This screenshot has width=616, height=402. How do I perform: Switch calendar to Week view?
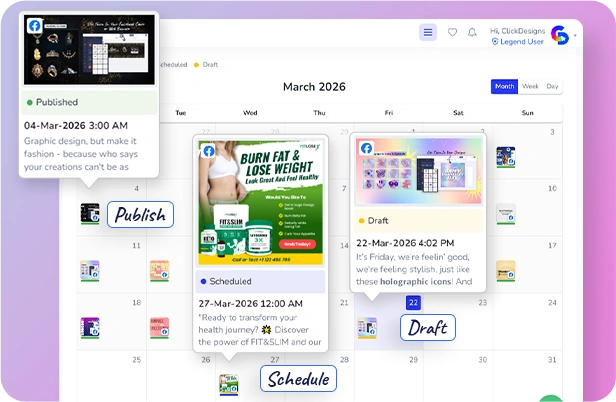pyautogui.click(x=530, y=86)
